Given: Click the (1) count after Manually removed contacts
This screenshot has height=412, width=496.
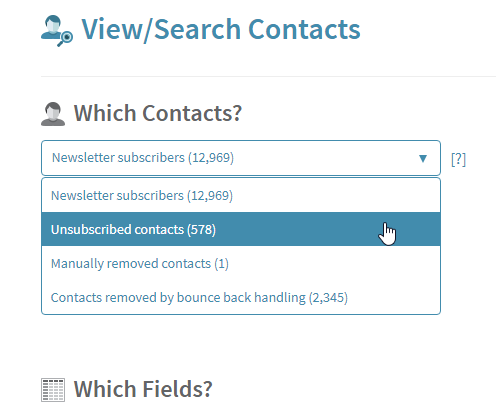Looking at the screenshot, I should [221, 264].
